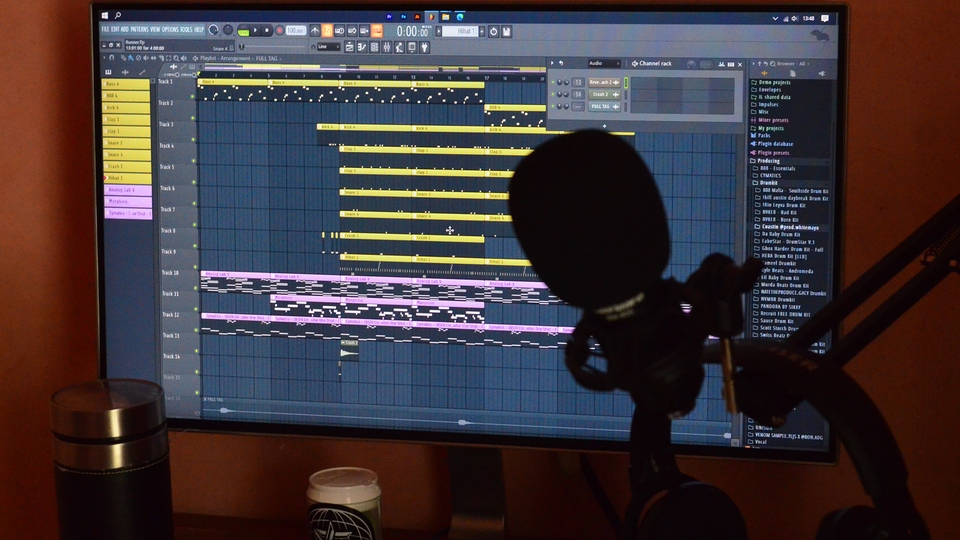Open Channel rack options arrow

click(x=552, y=63)
